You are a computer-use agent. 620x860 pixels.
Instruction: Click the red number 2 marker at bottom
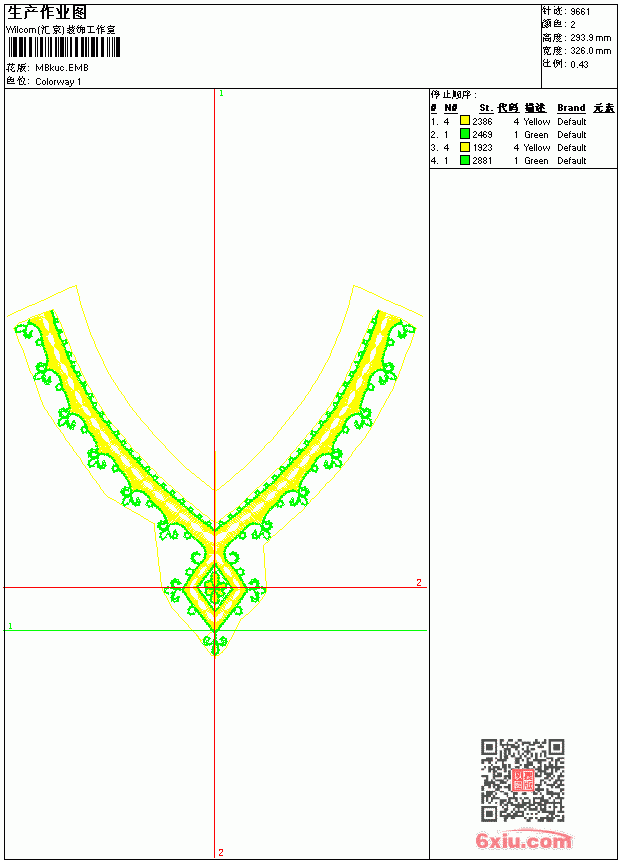[221, 852]
